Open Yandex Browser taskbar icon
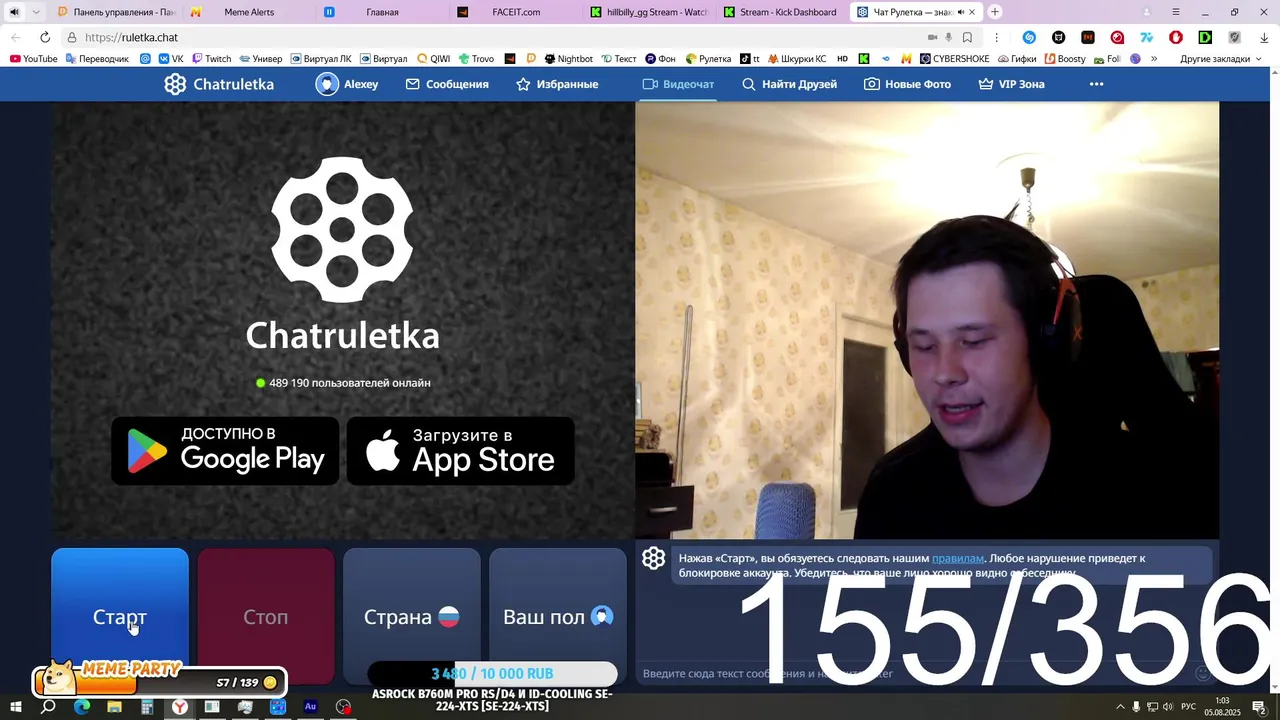1280x720 pixels. [x=180, y=707]
